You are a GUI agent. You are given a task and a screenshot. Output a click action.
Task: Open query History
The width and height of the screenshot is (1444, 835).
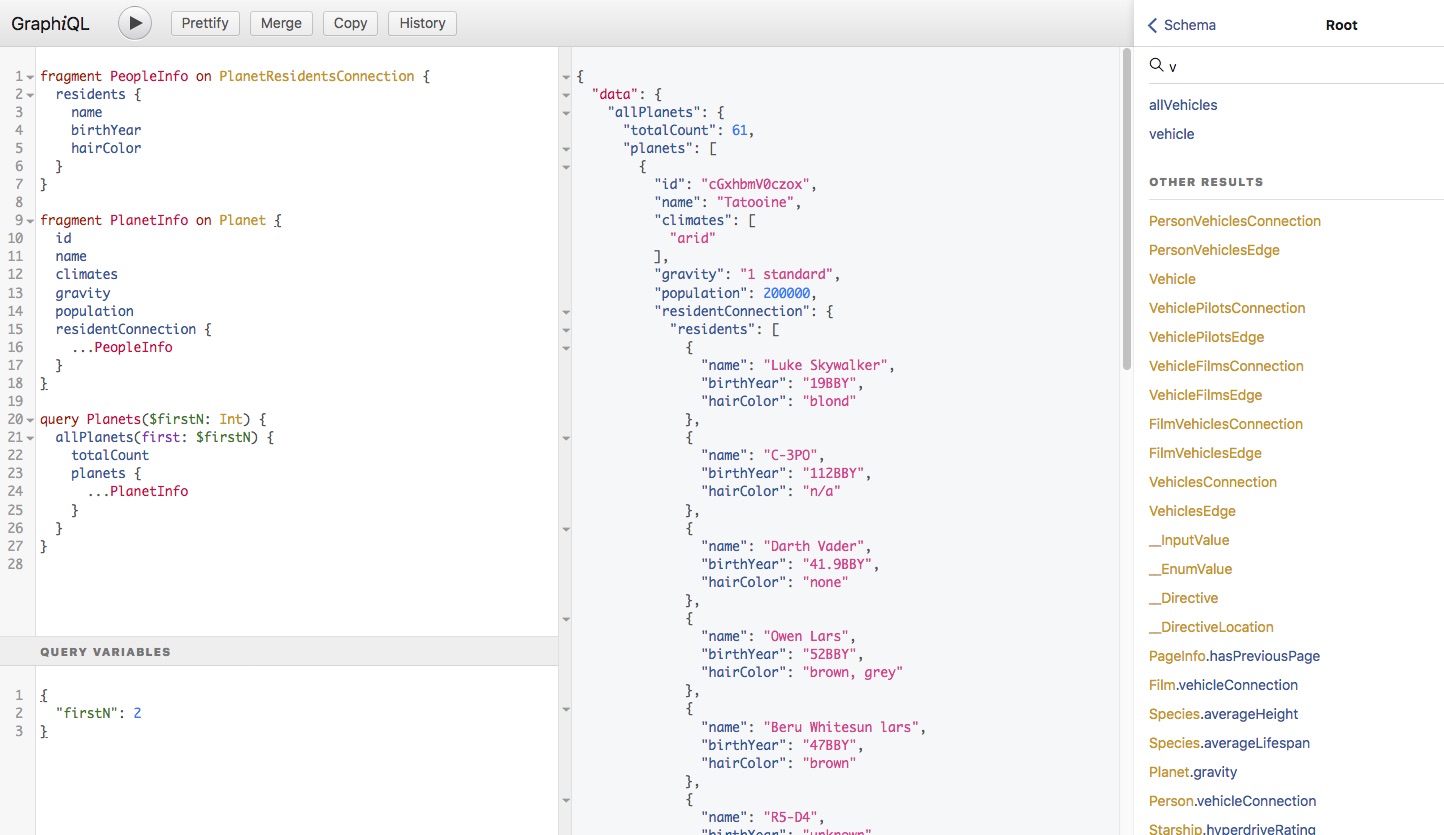click(x=421, y=23)
